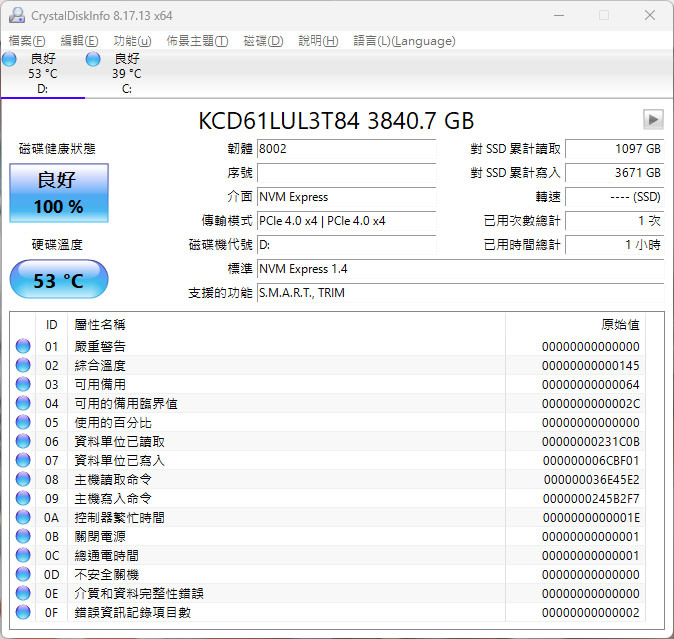The height and width of the screenshot is (639, 674).
Task: Click the 53 °C temperature button
Action: [x=59, y=279]
